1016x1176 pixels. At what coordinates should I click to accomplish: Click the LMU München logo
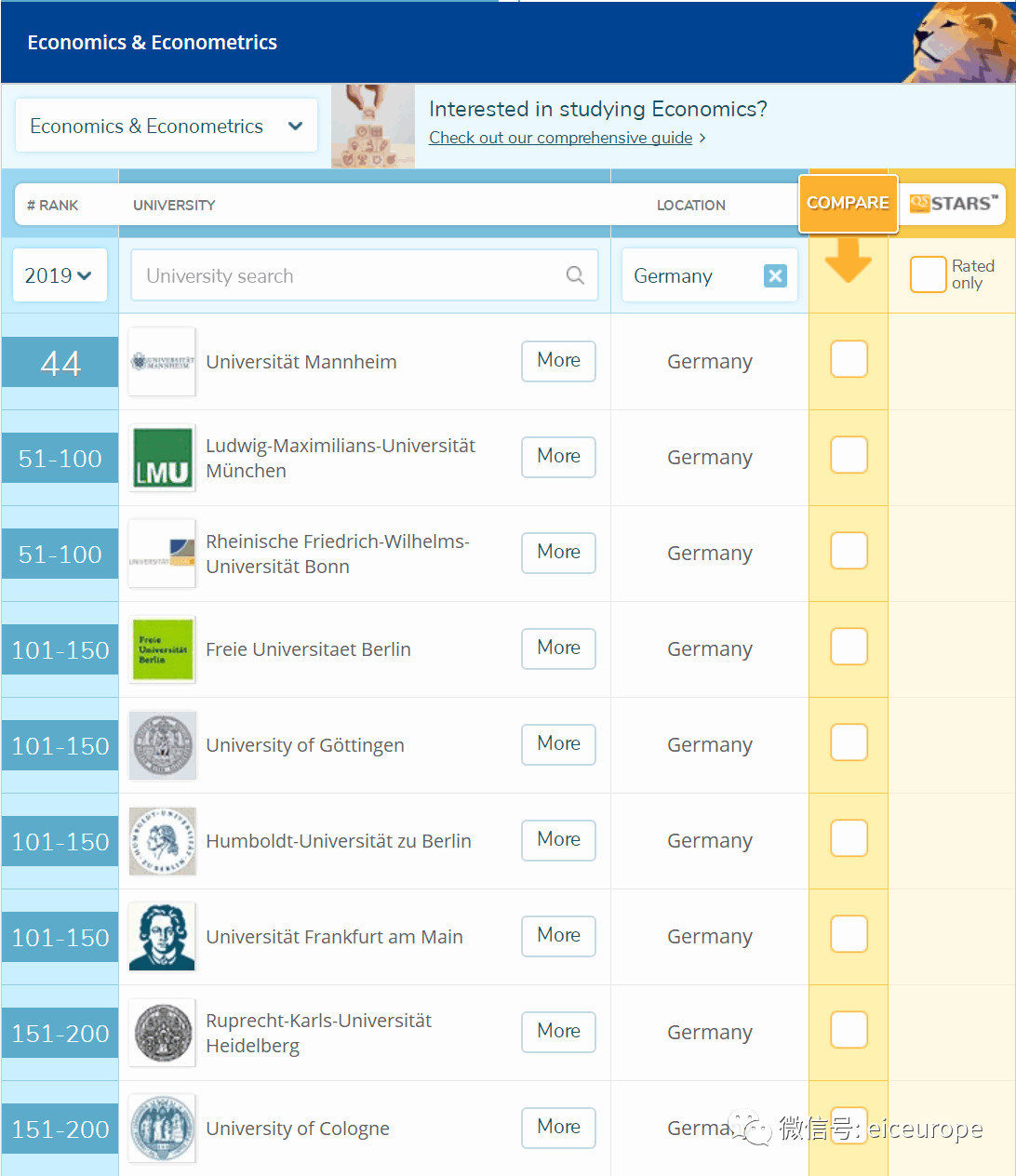pos(163,458)
